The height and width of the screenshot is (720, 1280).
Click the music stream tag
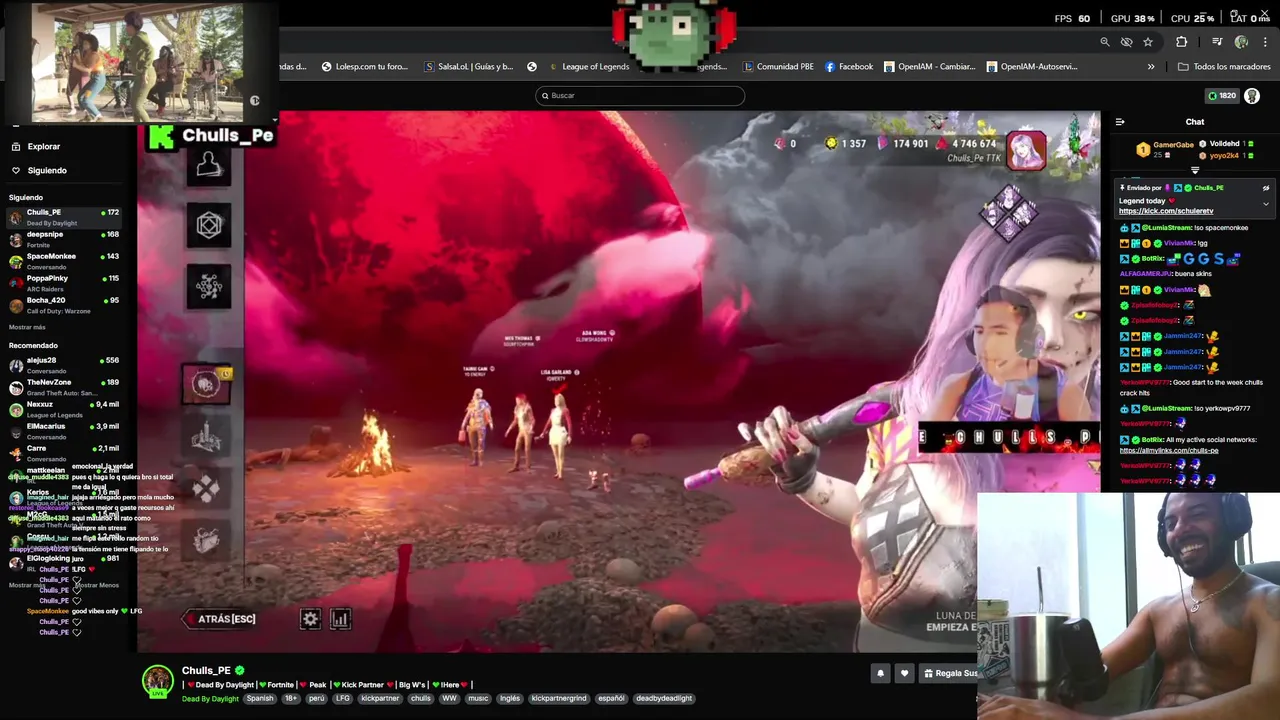[478, 699]
